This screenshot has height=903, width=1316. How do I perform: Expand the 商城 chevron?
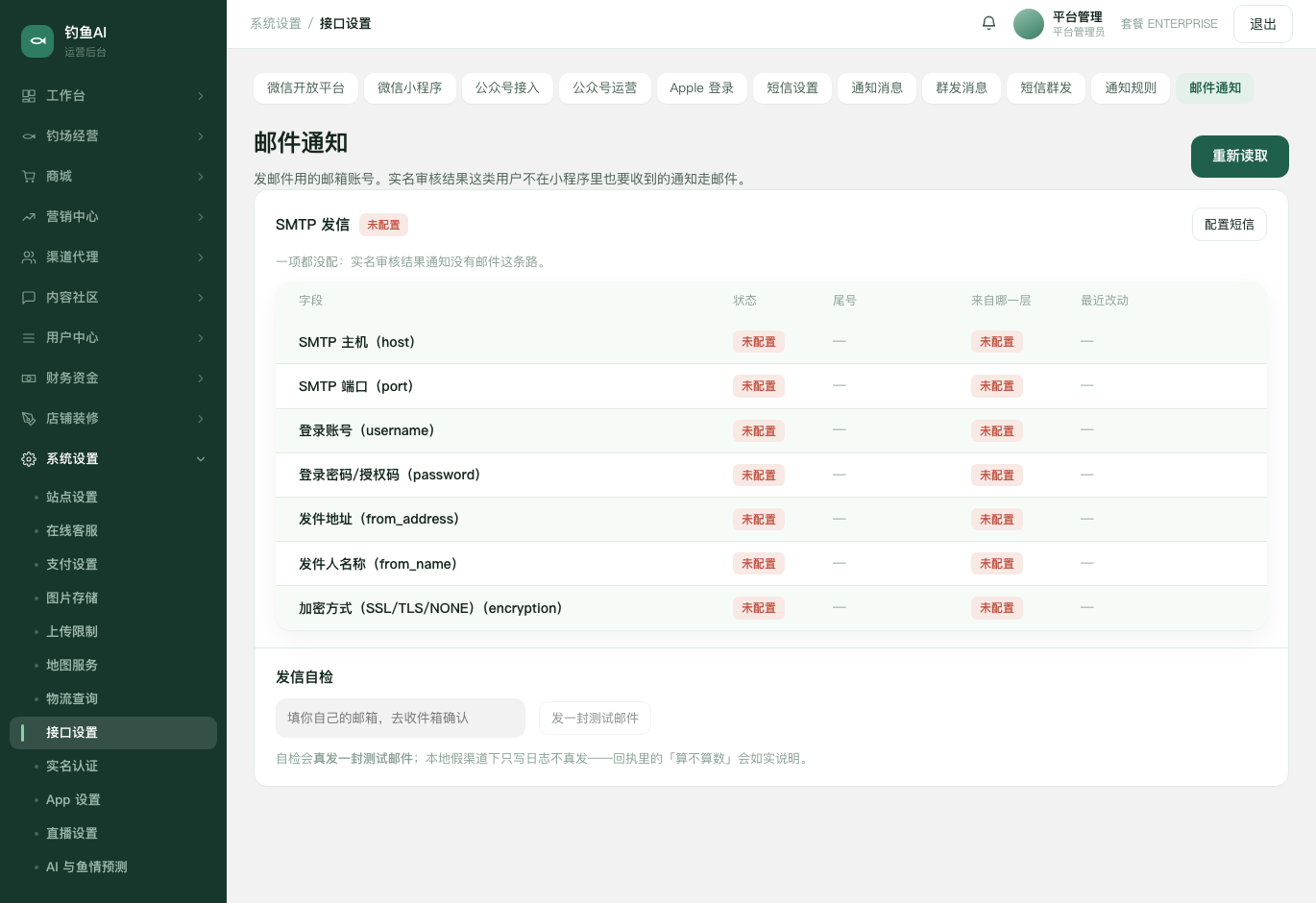201,177
